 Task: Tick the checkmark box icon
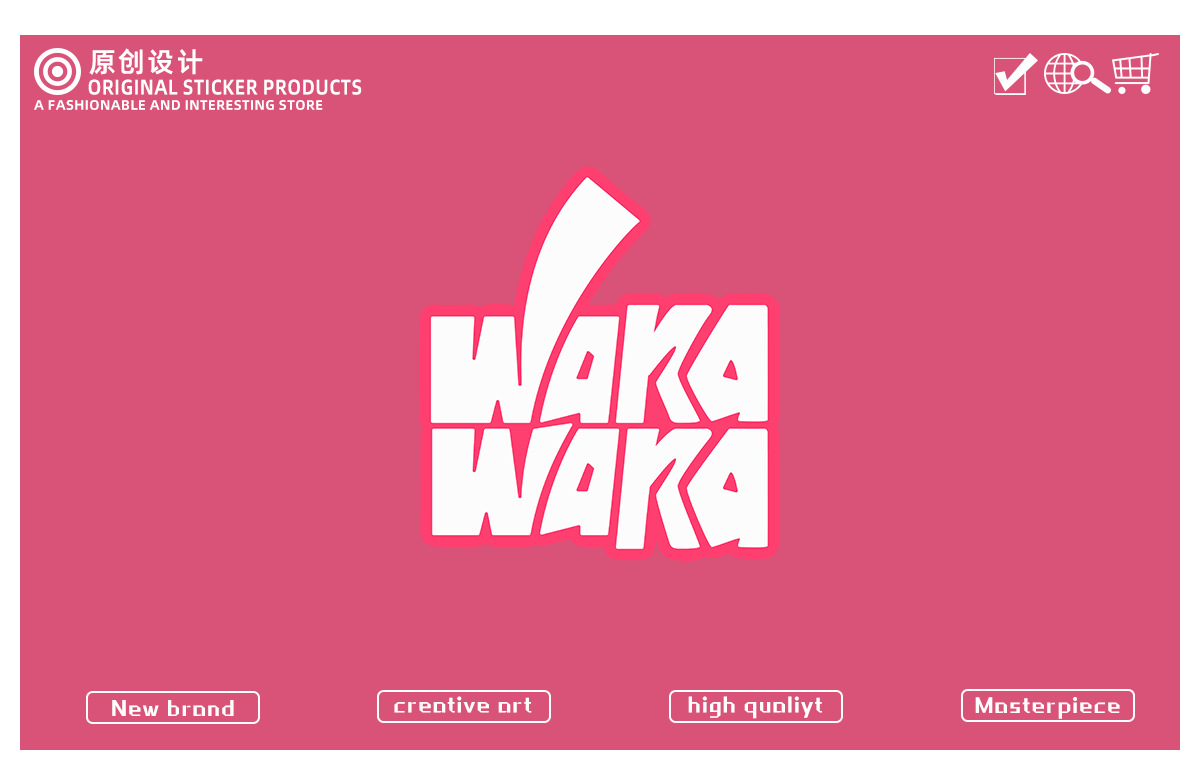pos(1014,74)
